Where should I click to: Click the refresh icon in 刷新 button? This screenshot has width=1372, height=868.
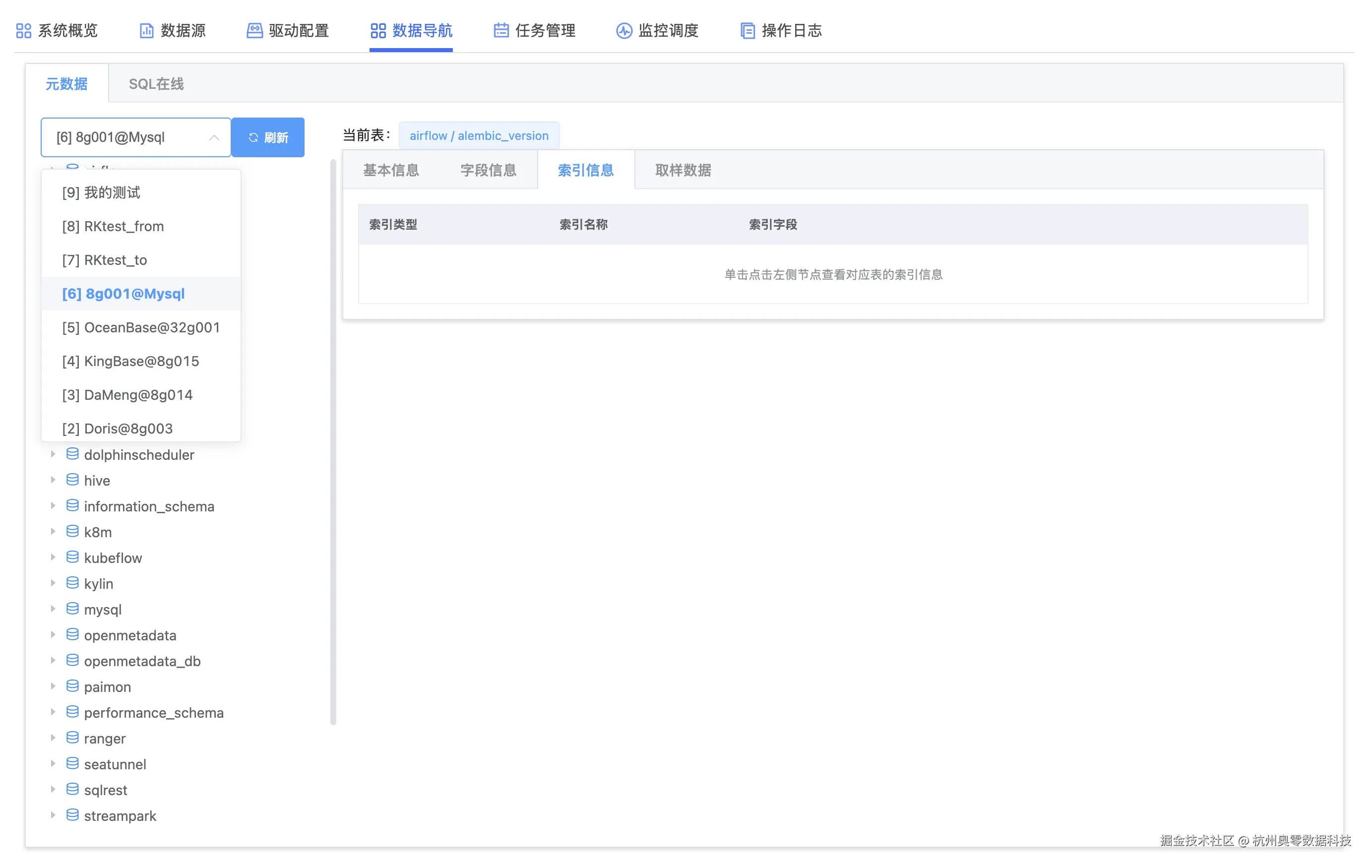[253, 137]
